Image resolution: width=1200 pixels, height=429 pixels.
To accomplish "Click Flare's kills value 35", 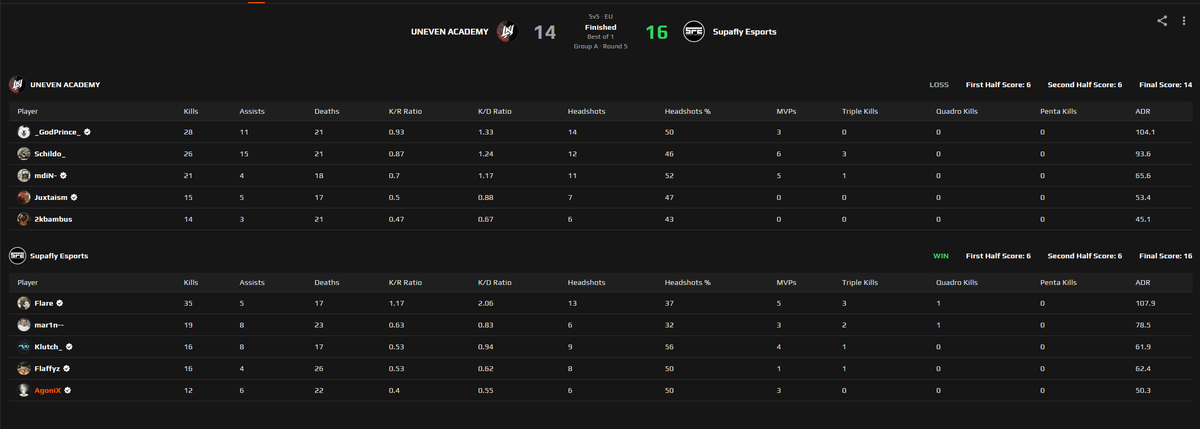I will (188, 303).
